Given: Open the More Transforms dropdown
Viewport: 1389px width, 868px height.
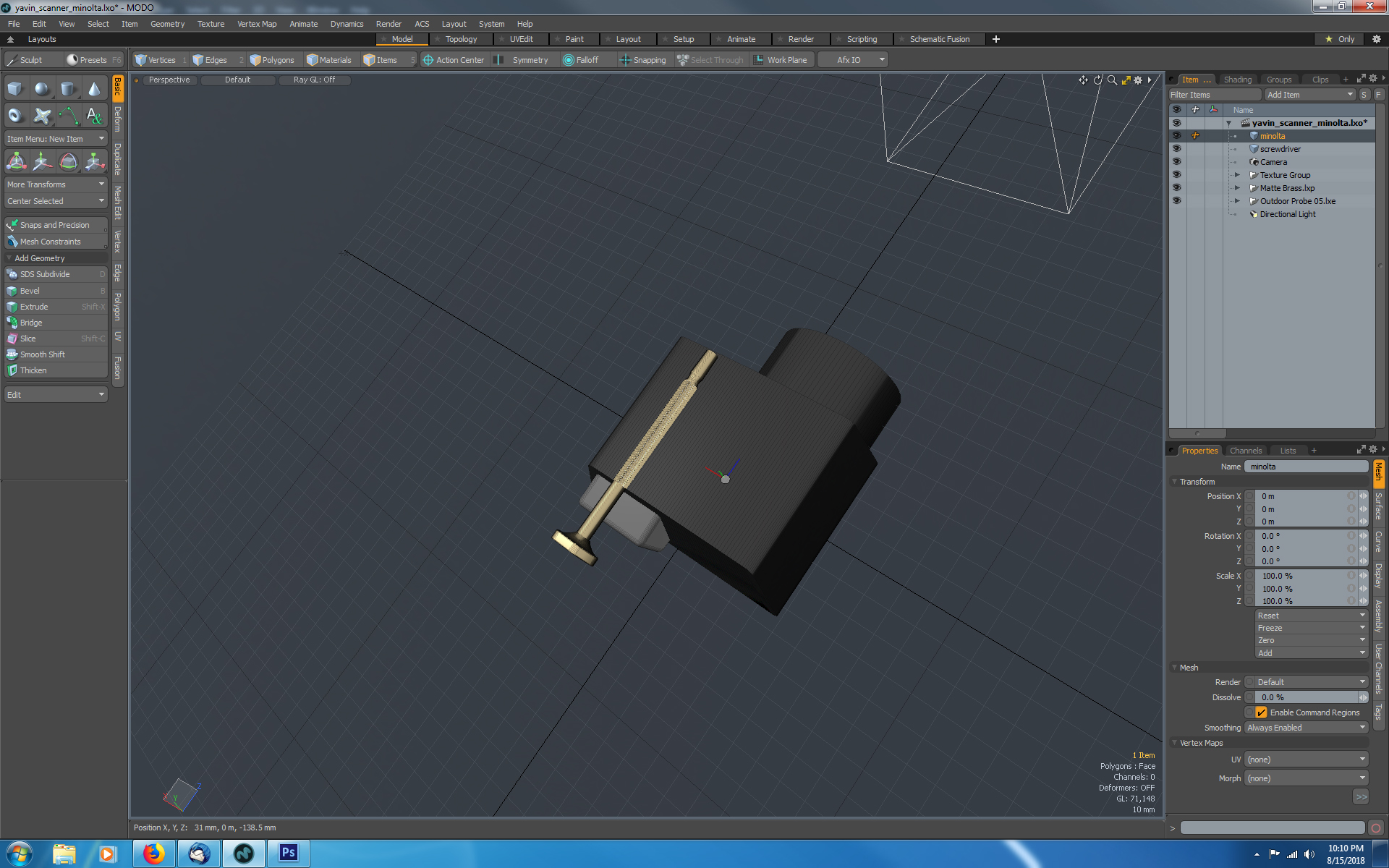Looking at the screenshot, I should coord(56,184).
